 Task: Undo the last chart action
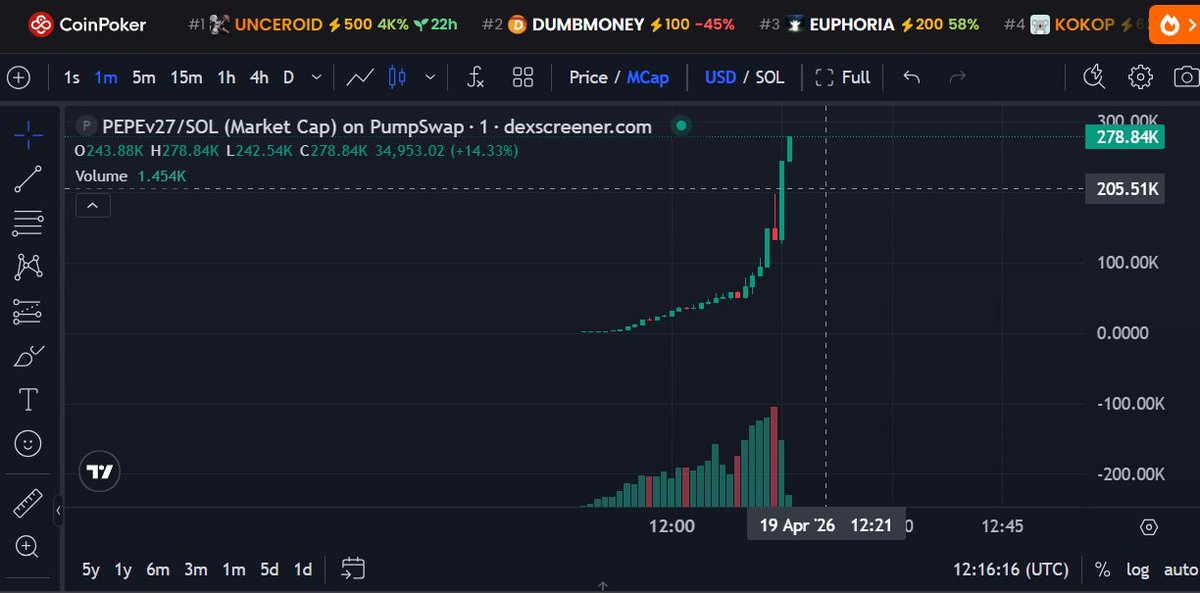click(911, 77)
